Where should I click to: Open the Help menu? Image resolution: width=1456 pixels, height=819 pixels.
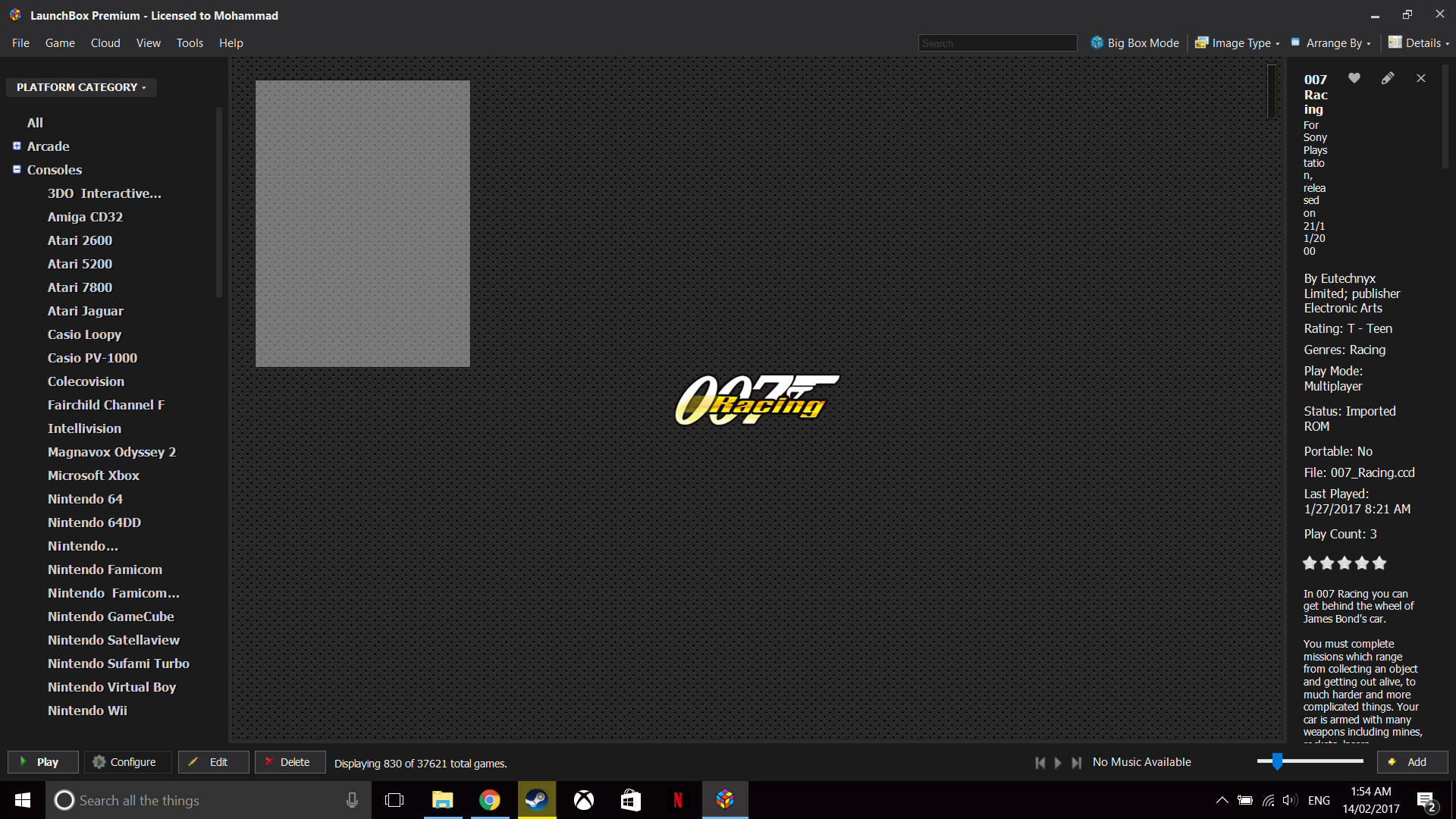point(231,43)
